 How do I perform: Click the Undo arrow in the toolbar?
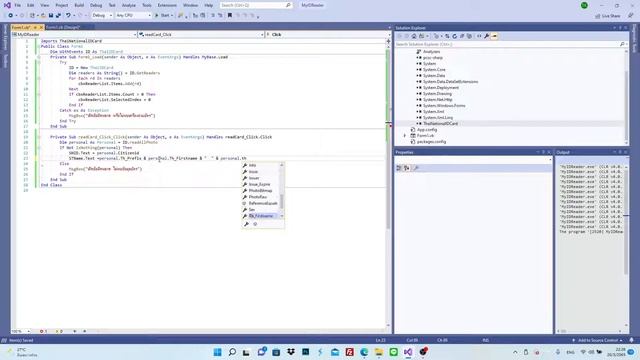click(68, 16)
